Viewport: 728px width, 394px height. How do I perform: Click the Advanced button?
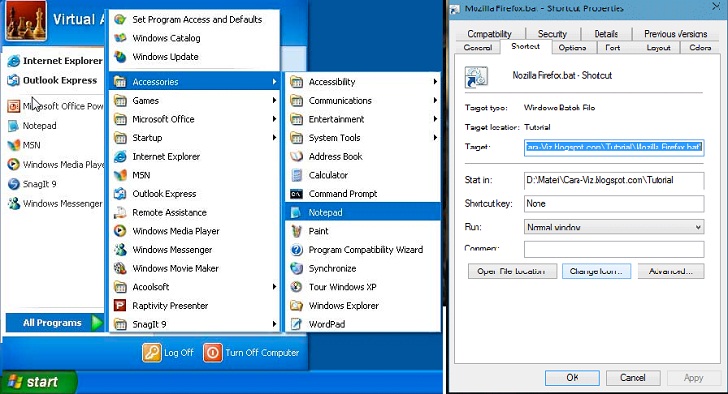[671, 271]
